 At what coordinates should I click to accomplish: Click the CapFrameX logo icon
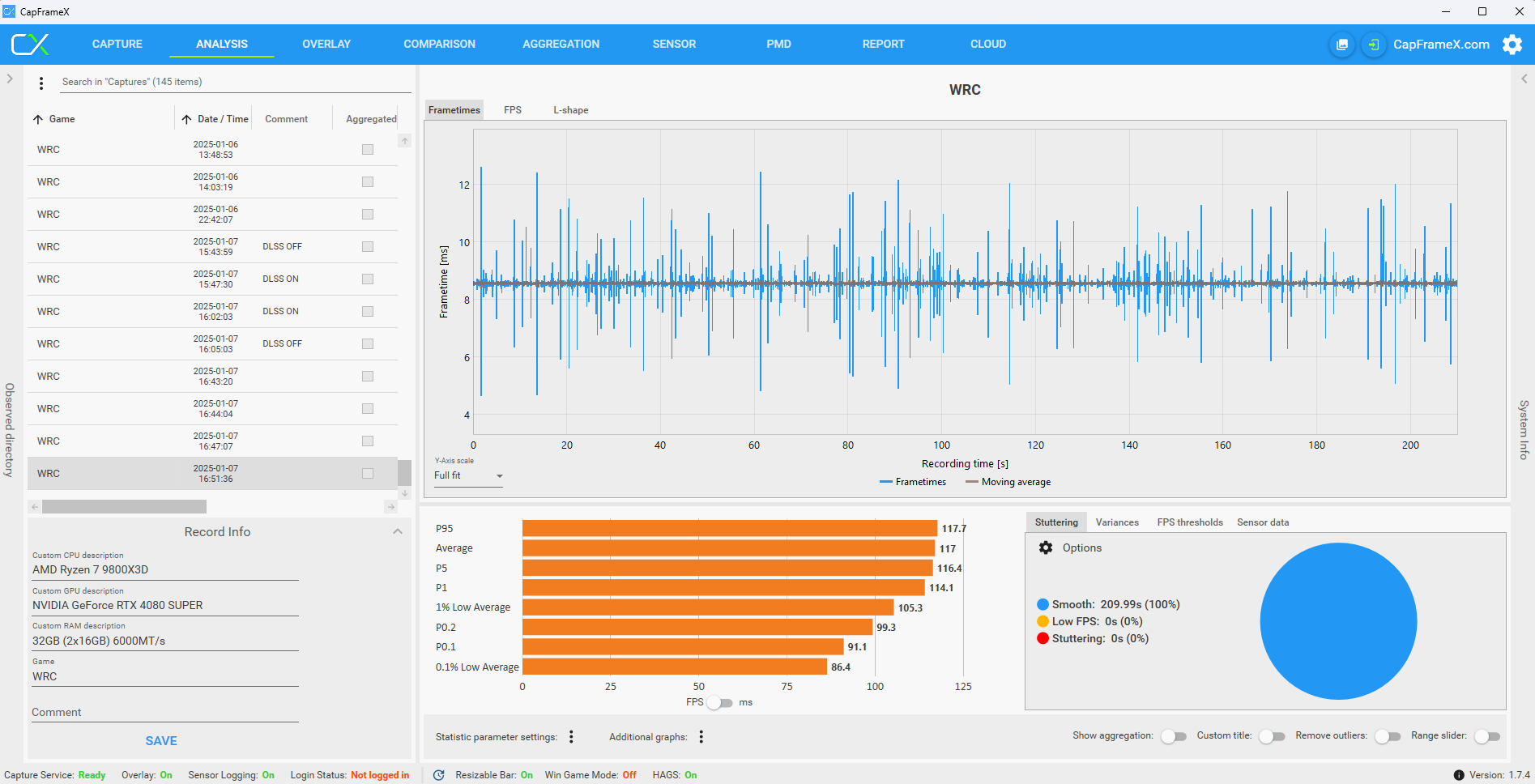click(x=30, y=45)
